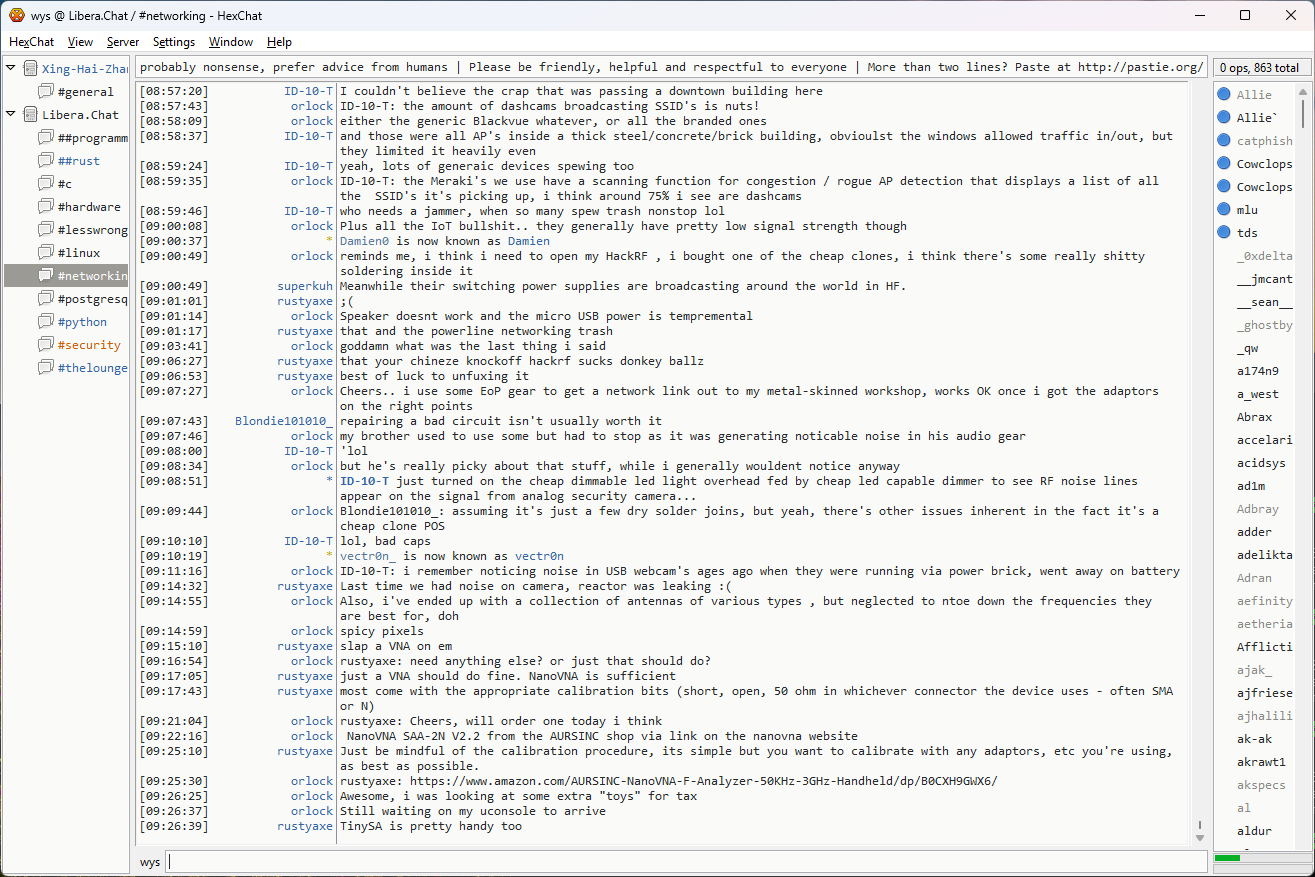Click the green lag meter bar
Viewport: 1315px width, 877px height.
pos(1227,858)
